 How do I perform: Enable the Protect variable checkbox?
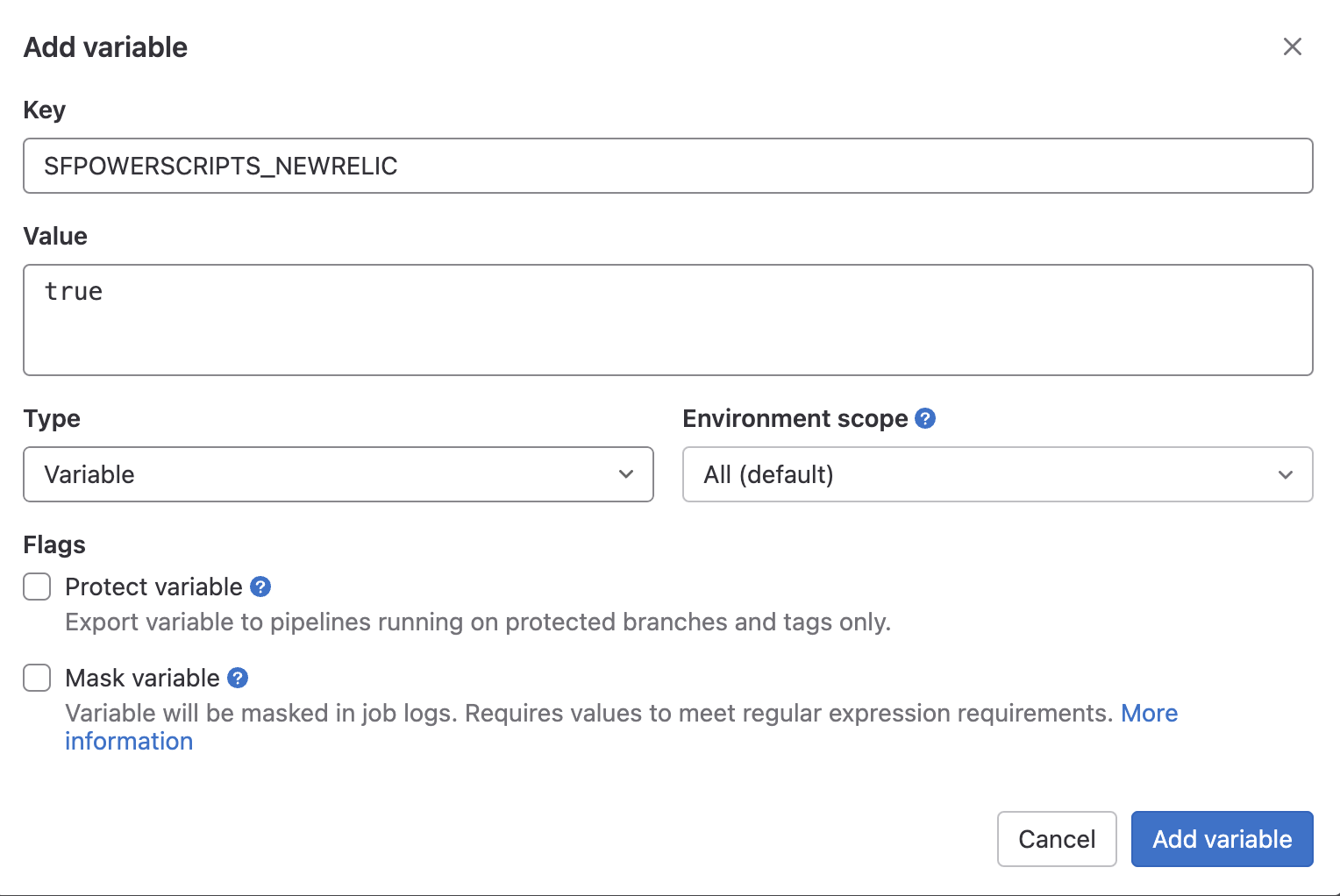pyautogui.click(x=37, y=587)
